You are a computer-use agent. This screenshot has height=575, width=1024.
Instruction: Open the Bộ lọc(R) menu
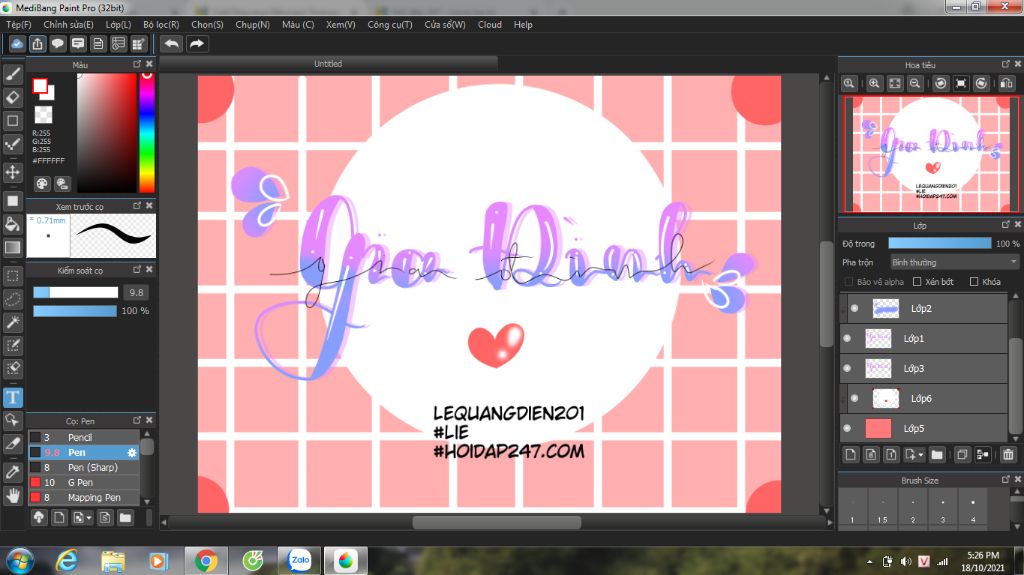pyautogui.click(x=161, y=25)
